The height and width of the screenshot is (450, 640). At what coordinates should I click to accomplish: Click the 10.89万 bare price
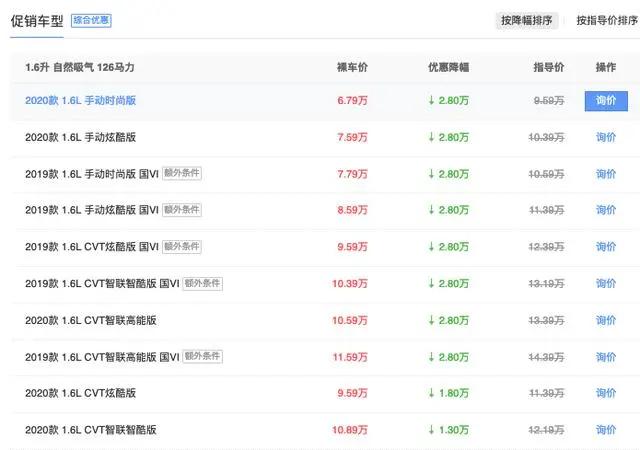[x=350, y=430]
